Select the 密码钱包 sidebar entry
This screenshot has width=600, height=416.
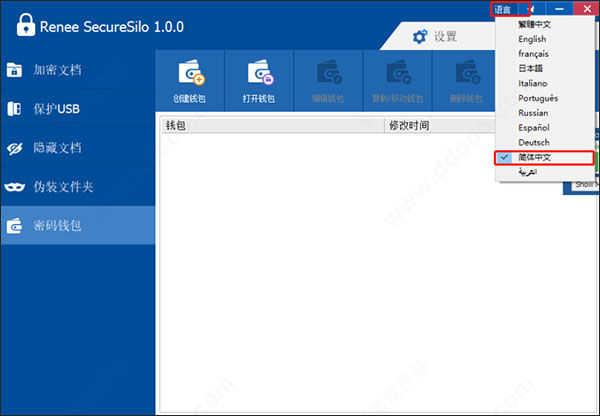[x=78, y=225]
